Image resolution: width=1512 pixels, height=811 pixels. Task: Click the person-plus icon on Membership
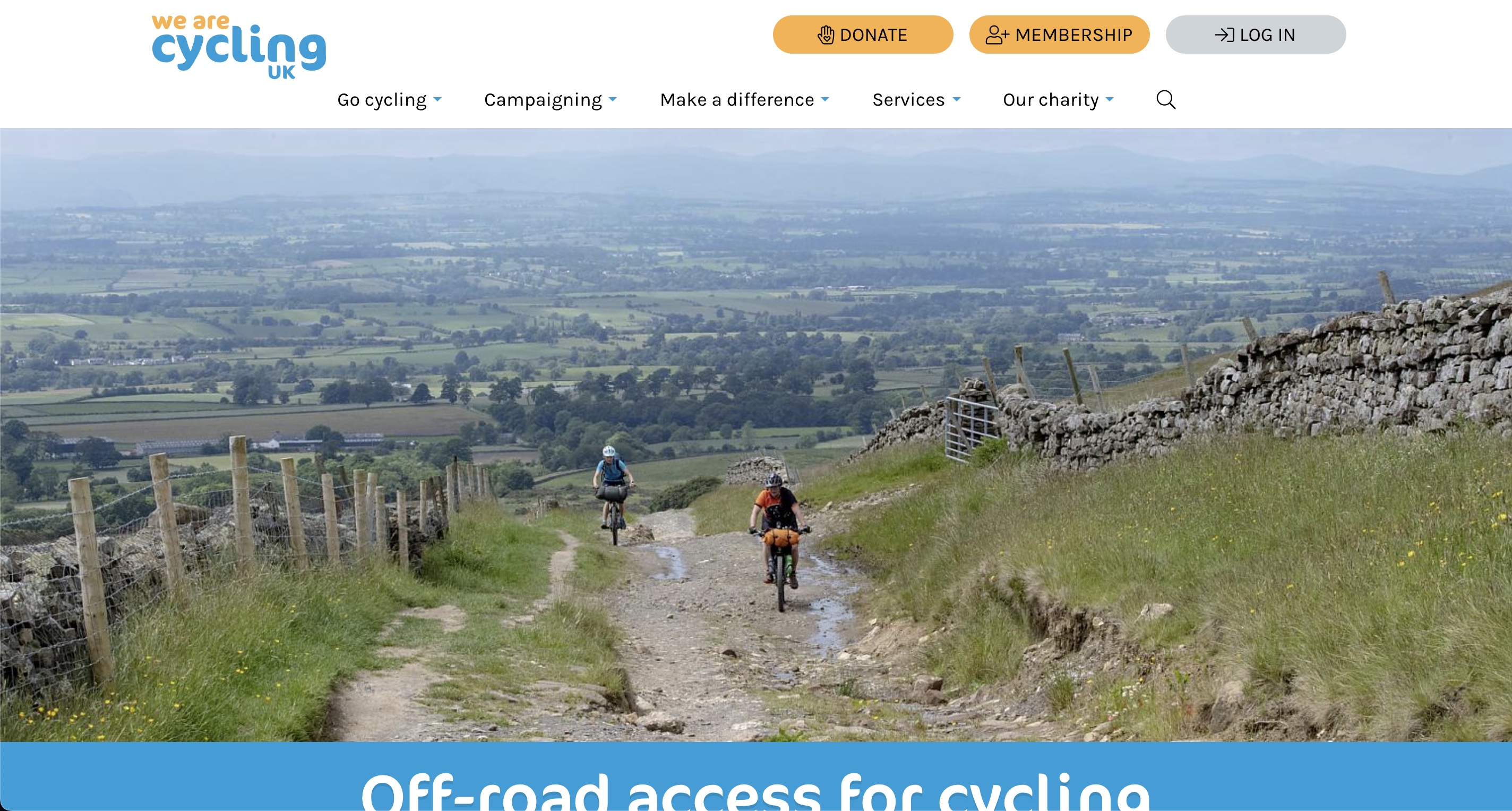tap(997, 35)
